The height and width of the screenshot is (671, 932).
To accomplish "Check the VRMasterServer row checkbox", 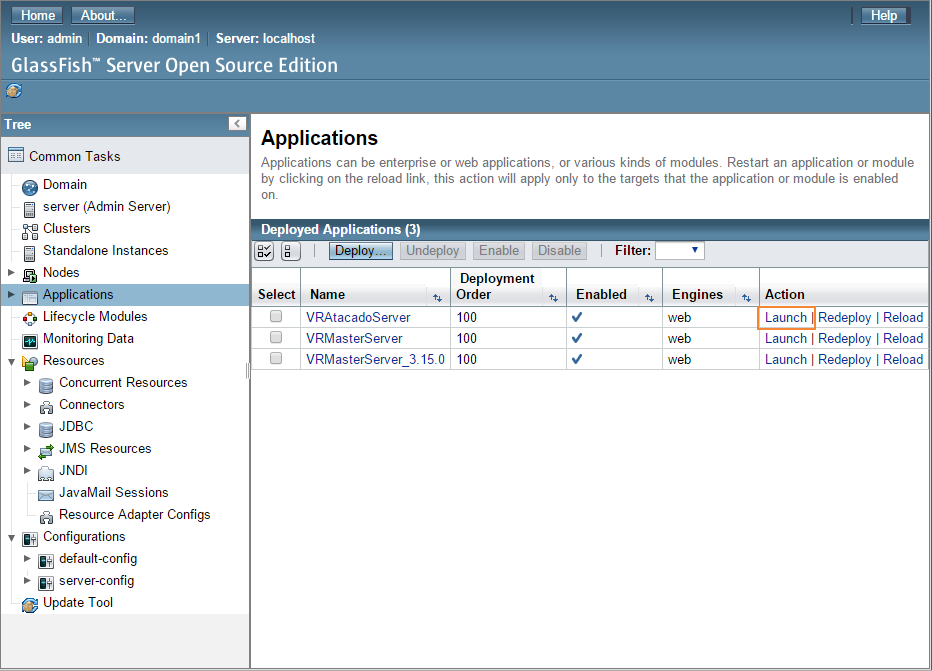I will (x=276, y=338).
